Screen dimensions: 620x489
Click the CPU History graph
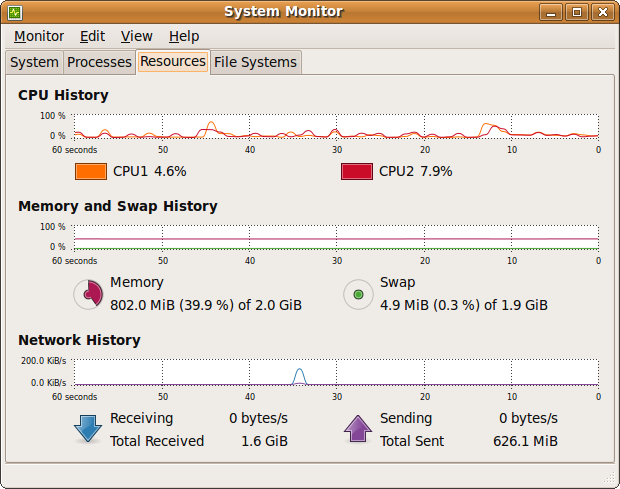(x=336, y=125)
